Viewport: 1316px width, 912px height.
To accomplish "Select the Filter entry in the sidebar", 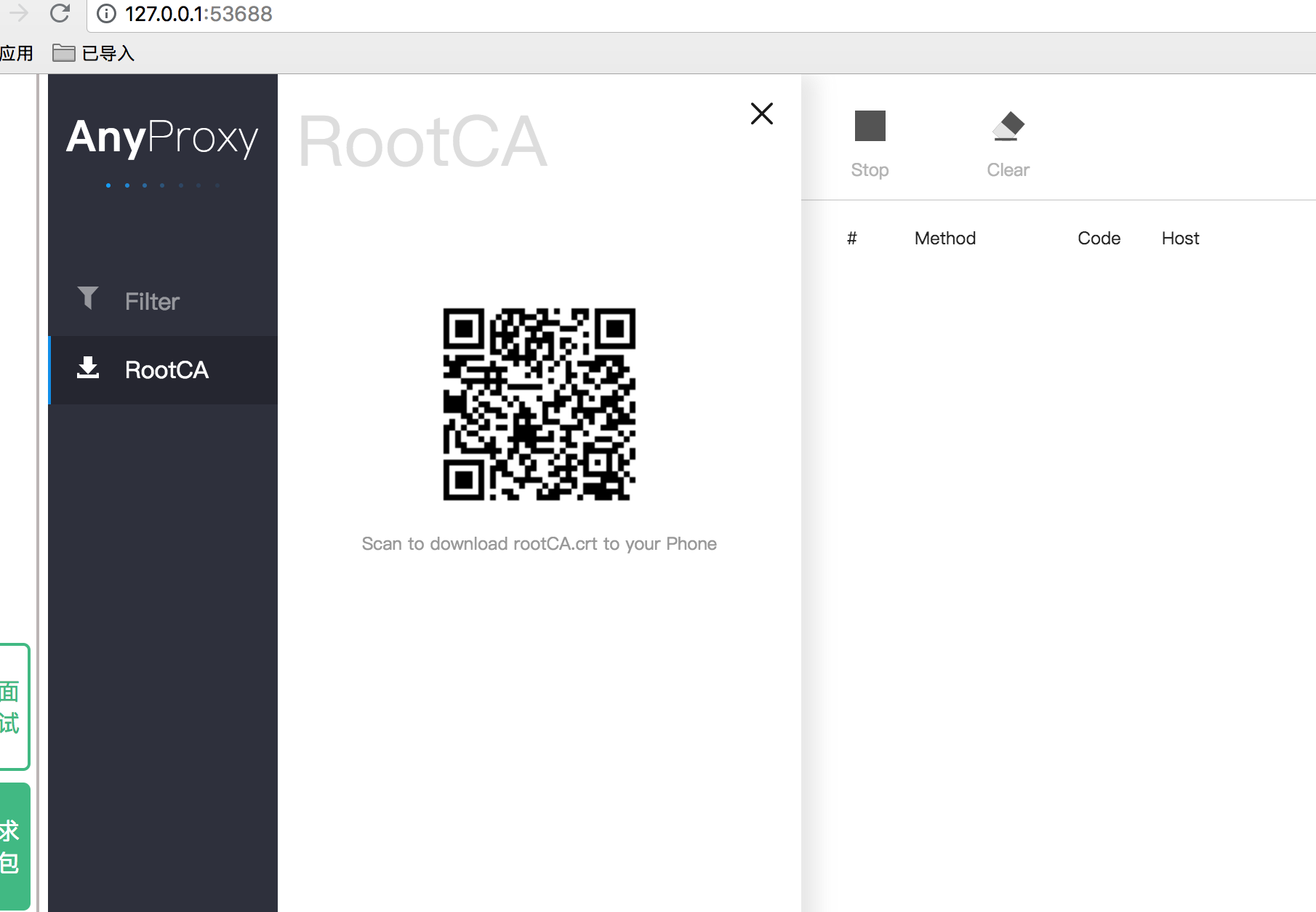I will [x=151, y=300].
